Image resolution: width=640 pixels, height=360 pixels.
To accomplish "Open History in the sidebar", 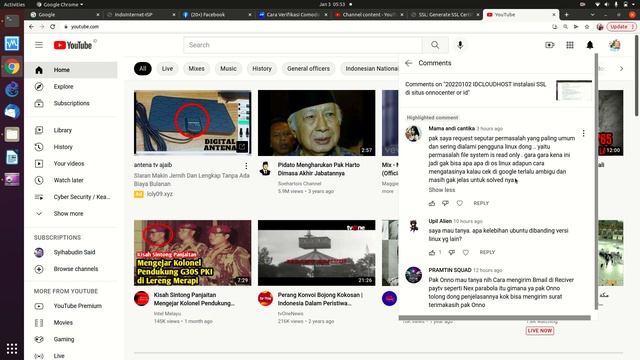I will (x=71, y=147).
